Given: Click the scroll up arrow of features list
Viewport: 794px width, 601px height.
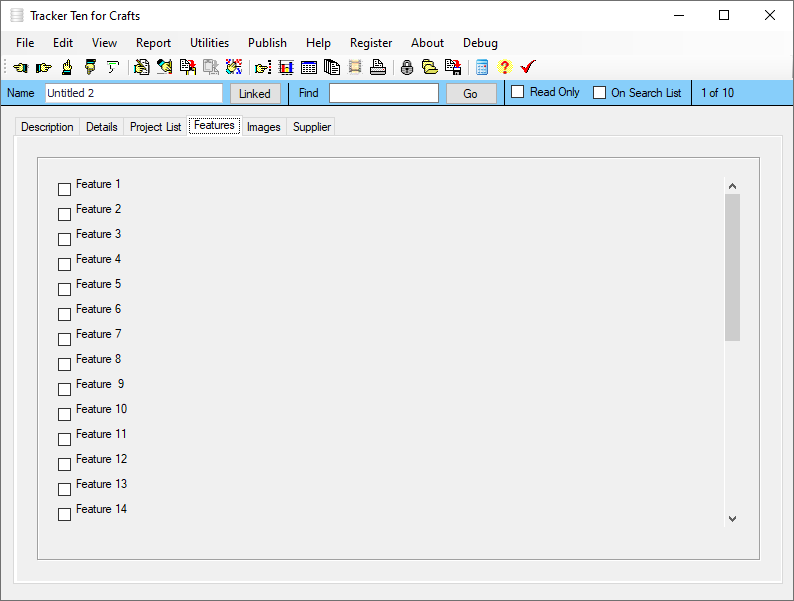Looking at the screenshot, I should [732, 186].
